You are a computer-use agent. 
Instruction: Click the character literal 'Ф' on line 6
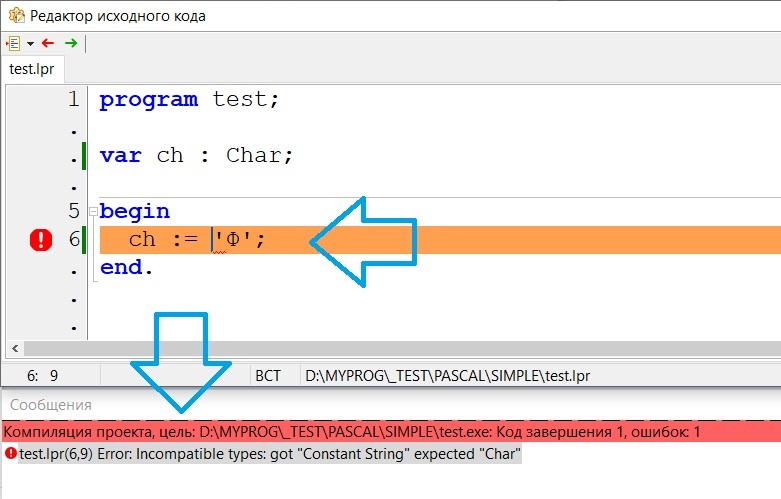233,240
